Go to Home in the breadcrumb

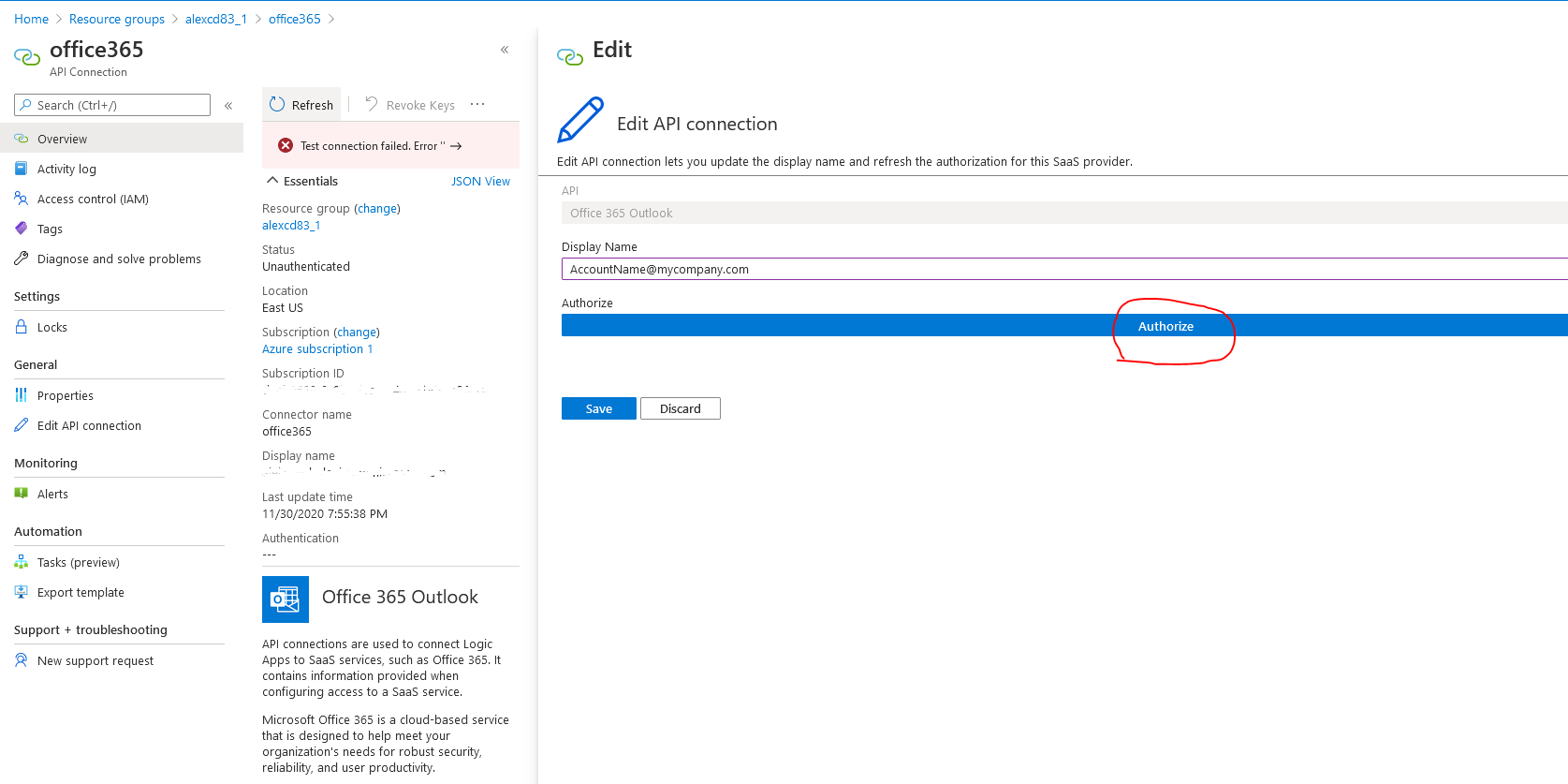pos(31,19)
